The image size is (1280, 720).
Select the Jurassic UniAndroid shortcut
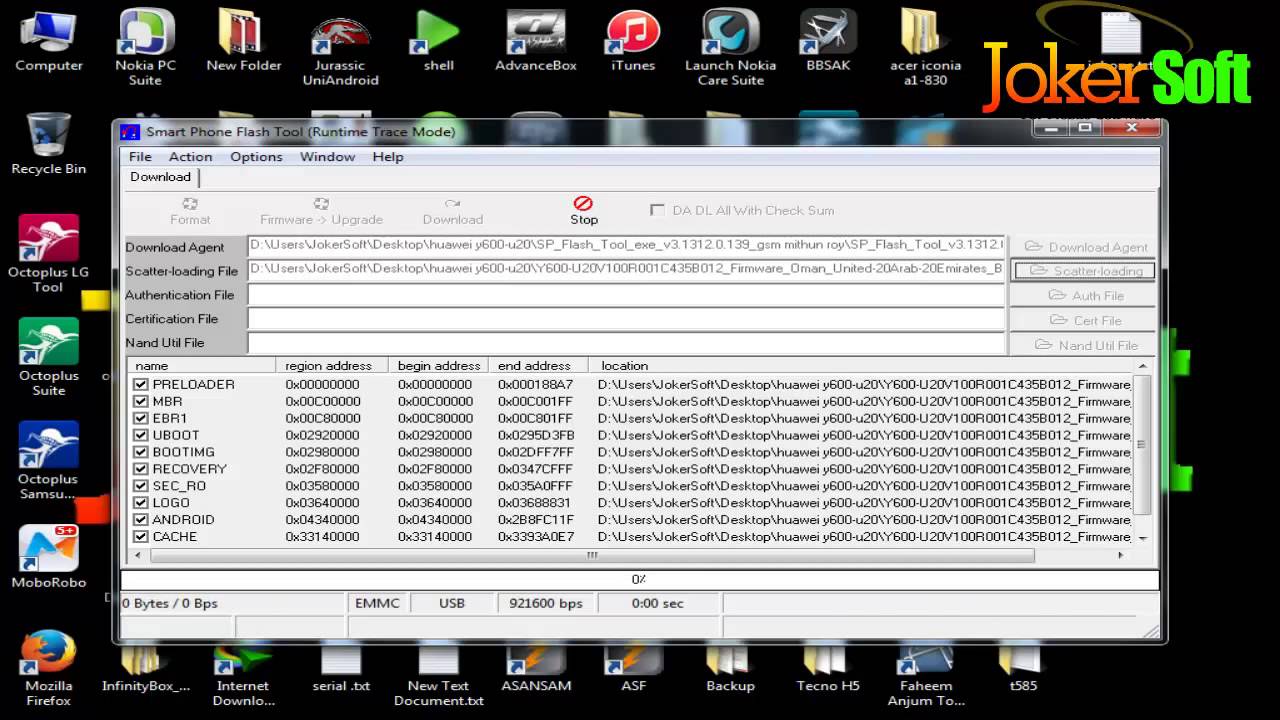341,47
